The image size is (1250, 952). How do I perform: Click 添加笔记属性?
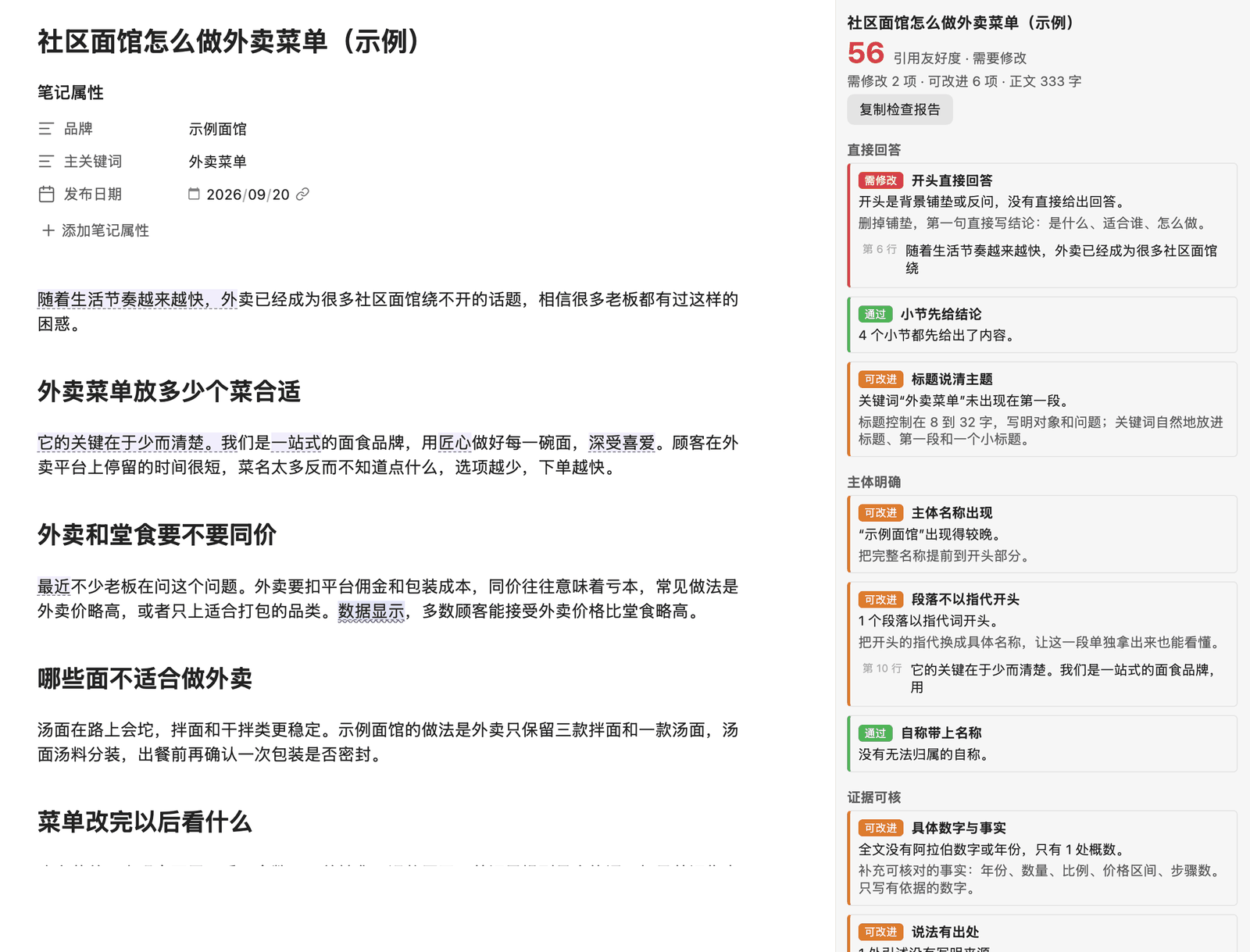tap(105, 230)
